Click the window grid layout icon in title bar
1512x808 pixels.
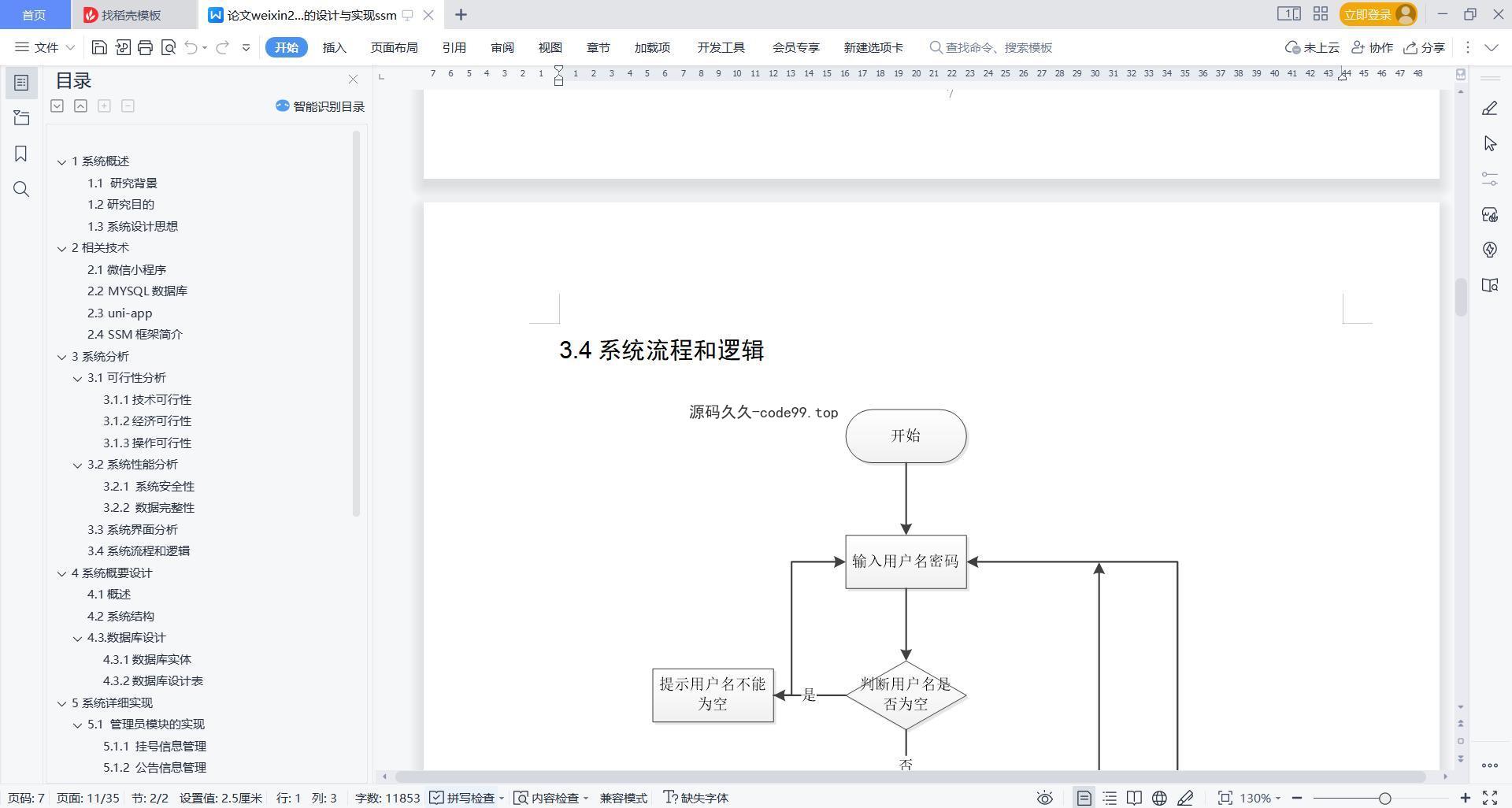pos(1321,14)
